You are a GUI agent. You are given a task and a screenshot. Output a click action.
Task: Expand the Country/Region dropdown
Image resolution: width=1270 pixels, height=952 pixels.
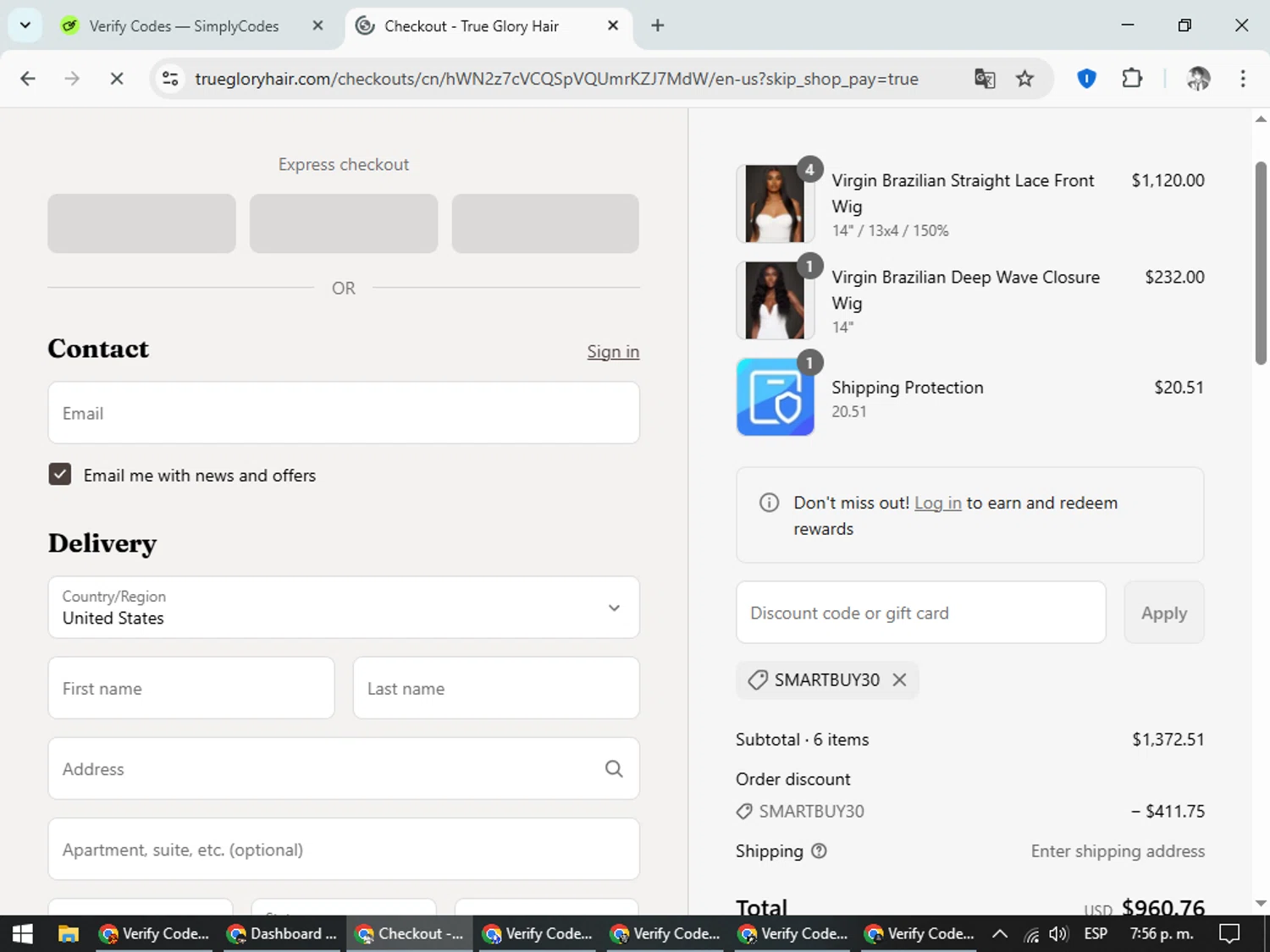coord(344,608)
